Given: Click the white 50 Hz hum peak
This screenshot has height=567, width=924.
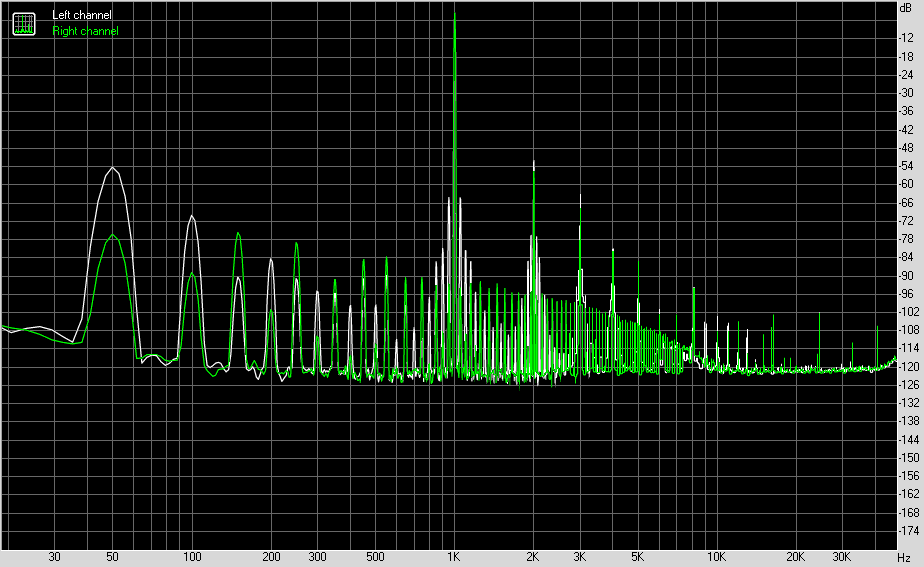Looking at the screenshot, I should 114,168.
